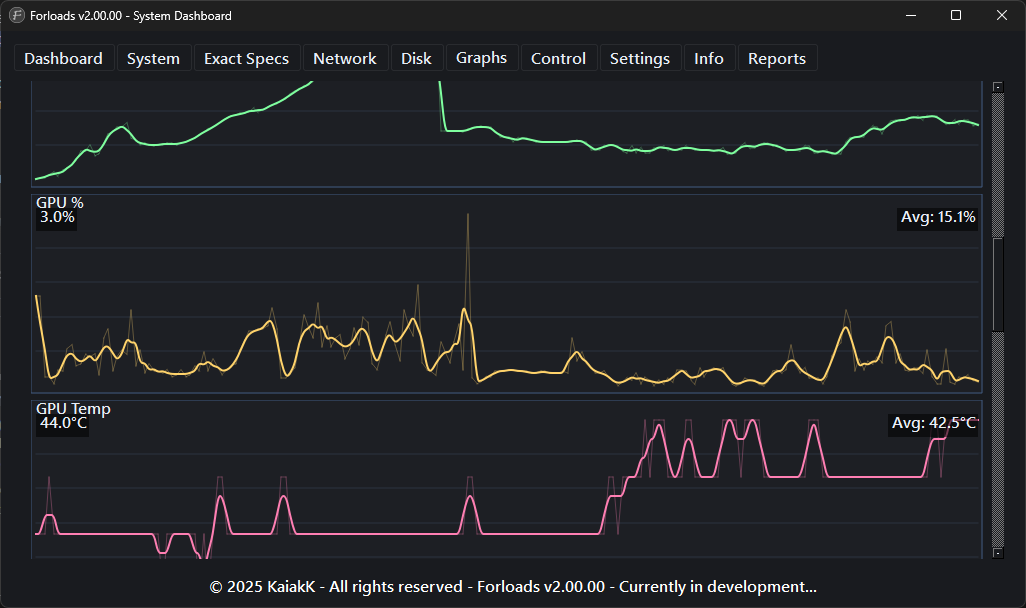Select the Disk tab
1026x608 pixels.
pos(416,59)
